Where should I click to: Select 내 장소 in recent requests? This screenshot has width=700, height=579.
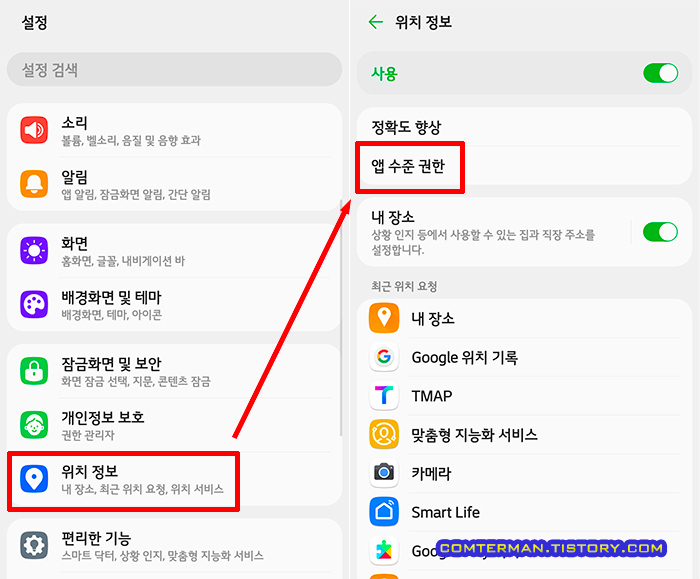click(x=525, y=318)
